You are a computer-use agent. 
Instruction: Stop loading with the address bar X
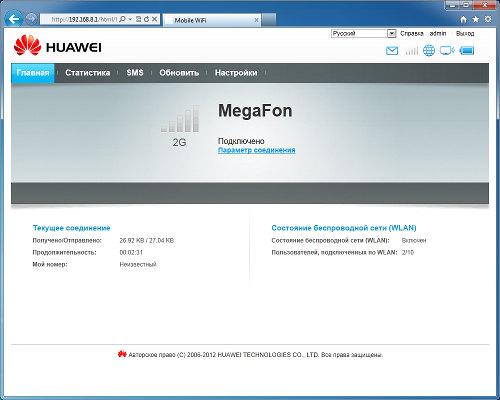154,19
